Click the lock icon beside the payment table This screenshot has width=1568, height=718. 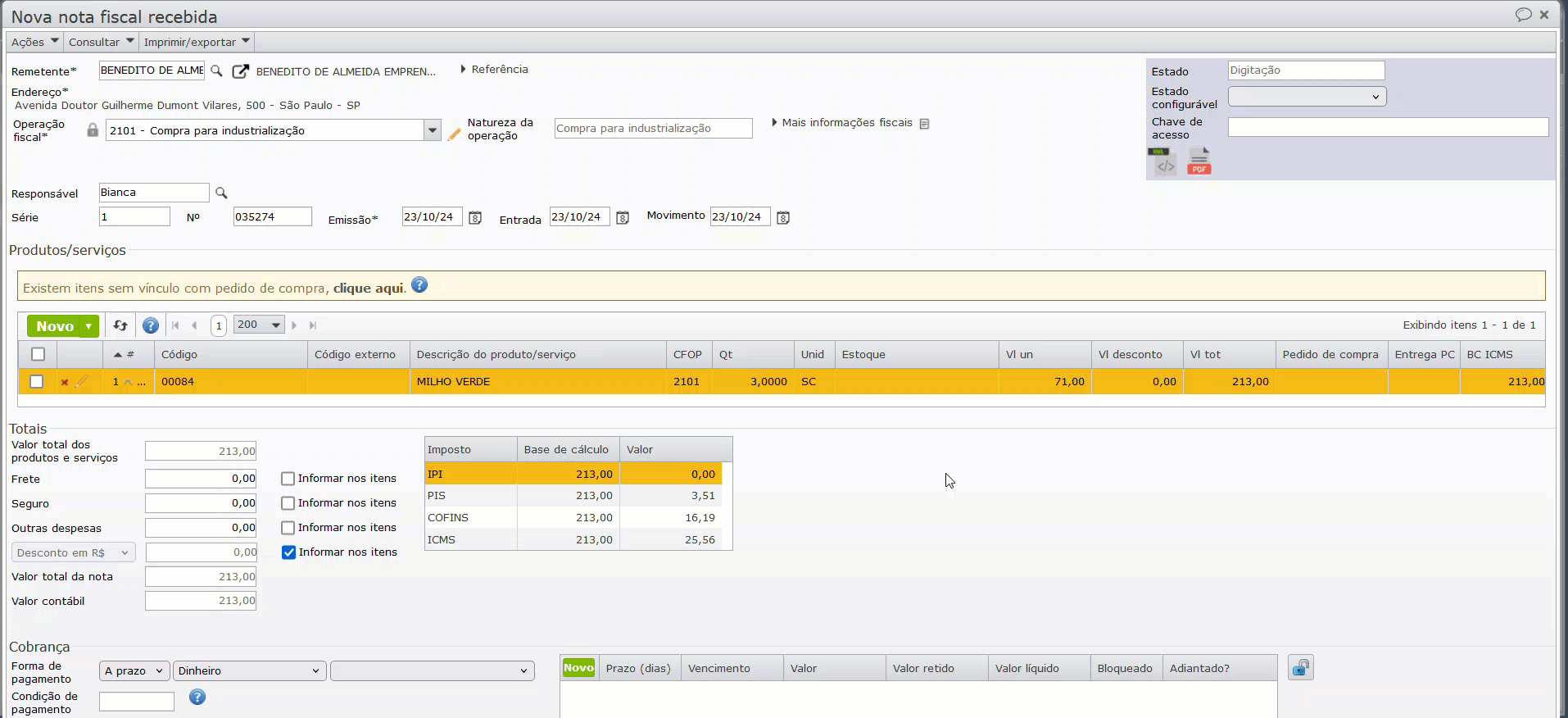[x=1300, y=669]
